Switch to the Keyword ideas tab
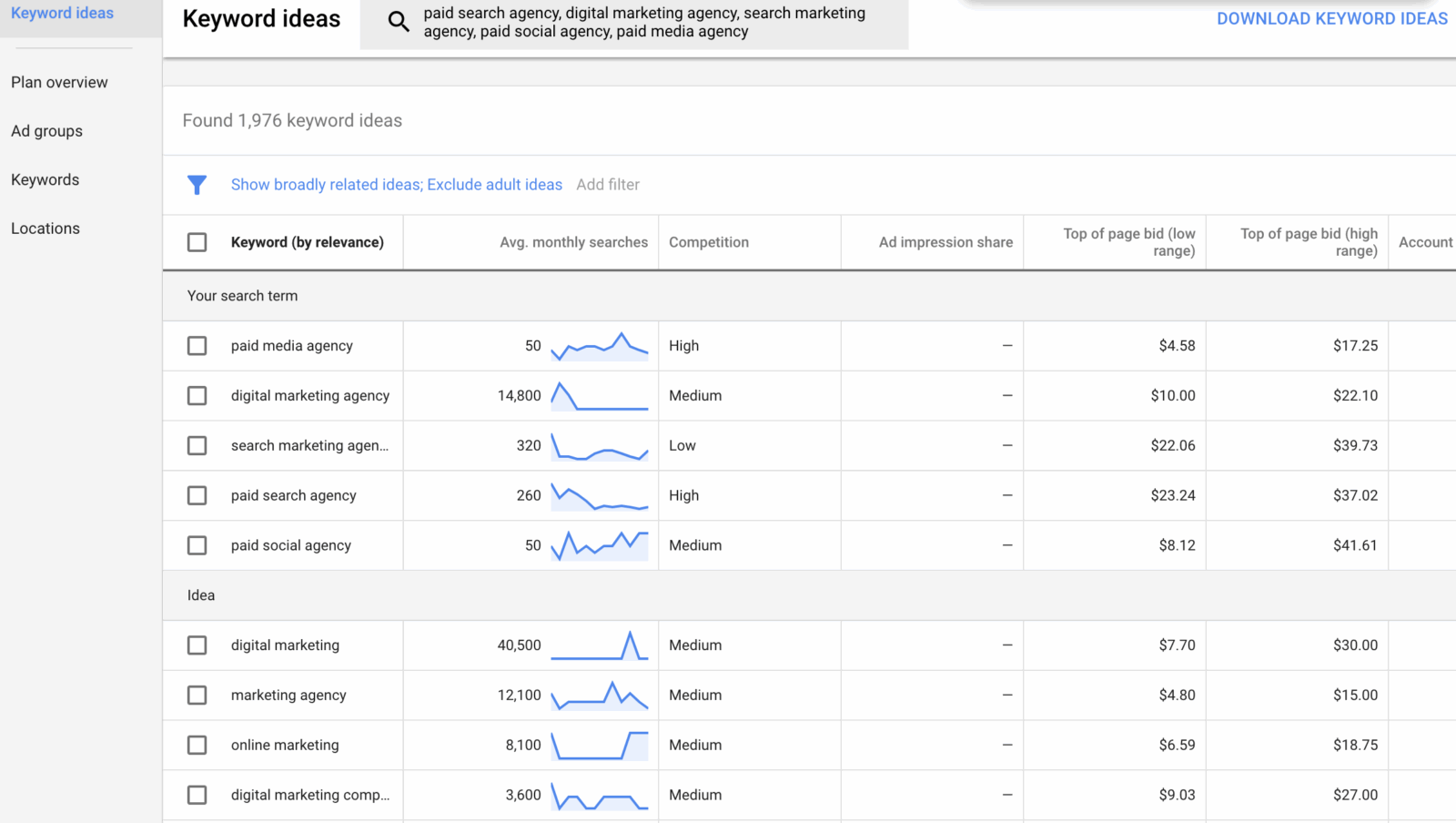The height and width of the screenshot is (823, 1456). [62, 13]
